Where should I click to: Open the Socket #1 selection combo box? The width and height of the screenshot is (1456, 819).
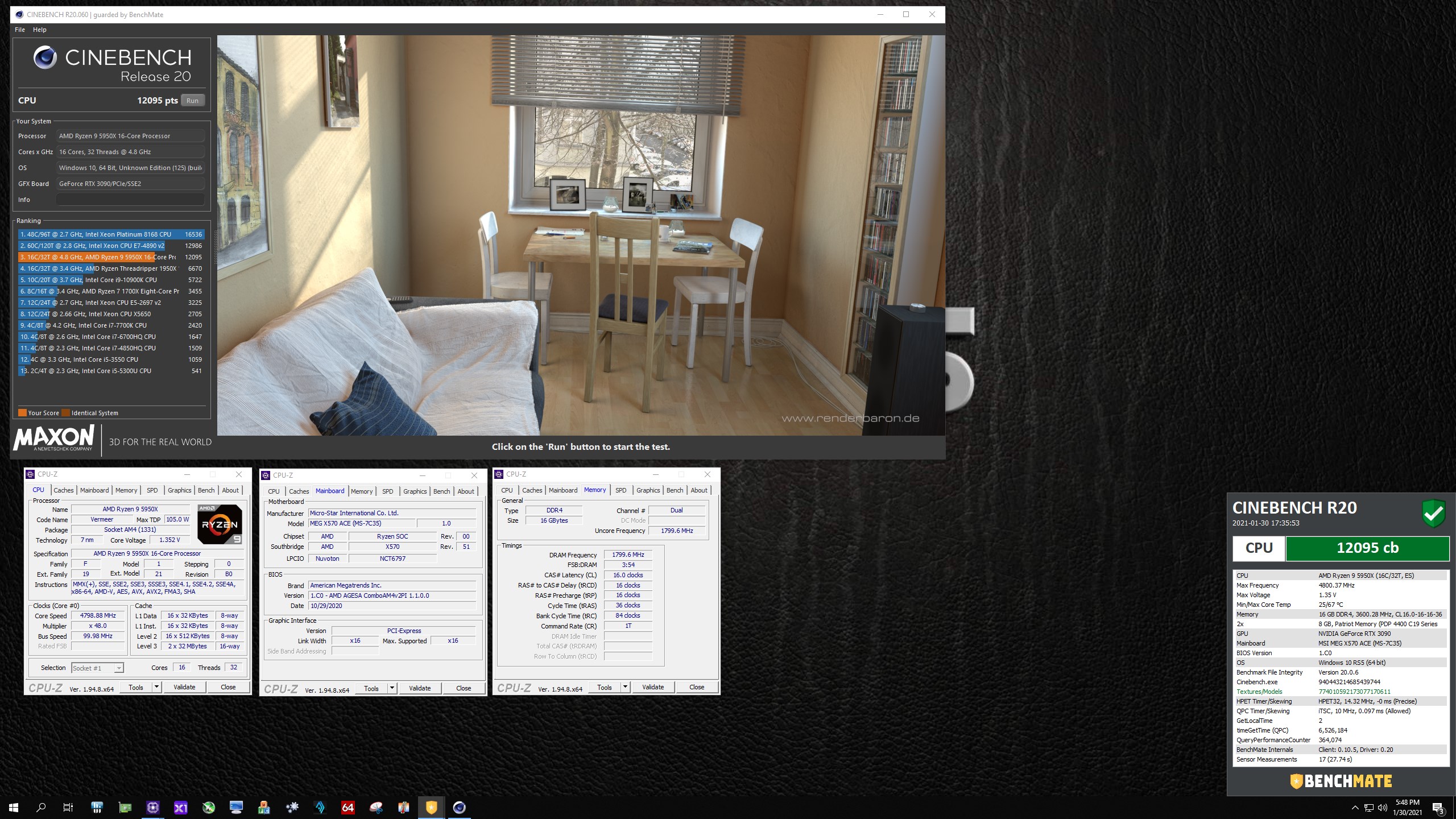click(x=97, y=668)
